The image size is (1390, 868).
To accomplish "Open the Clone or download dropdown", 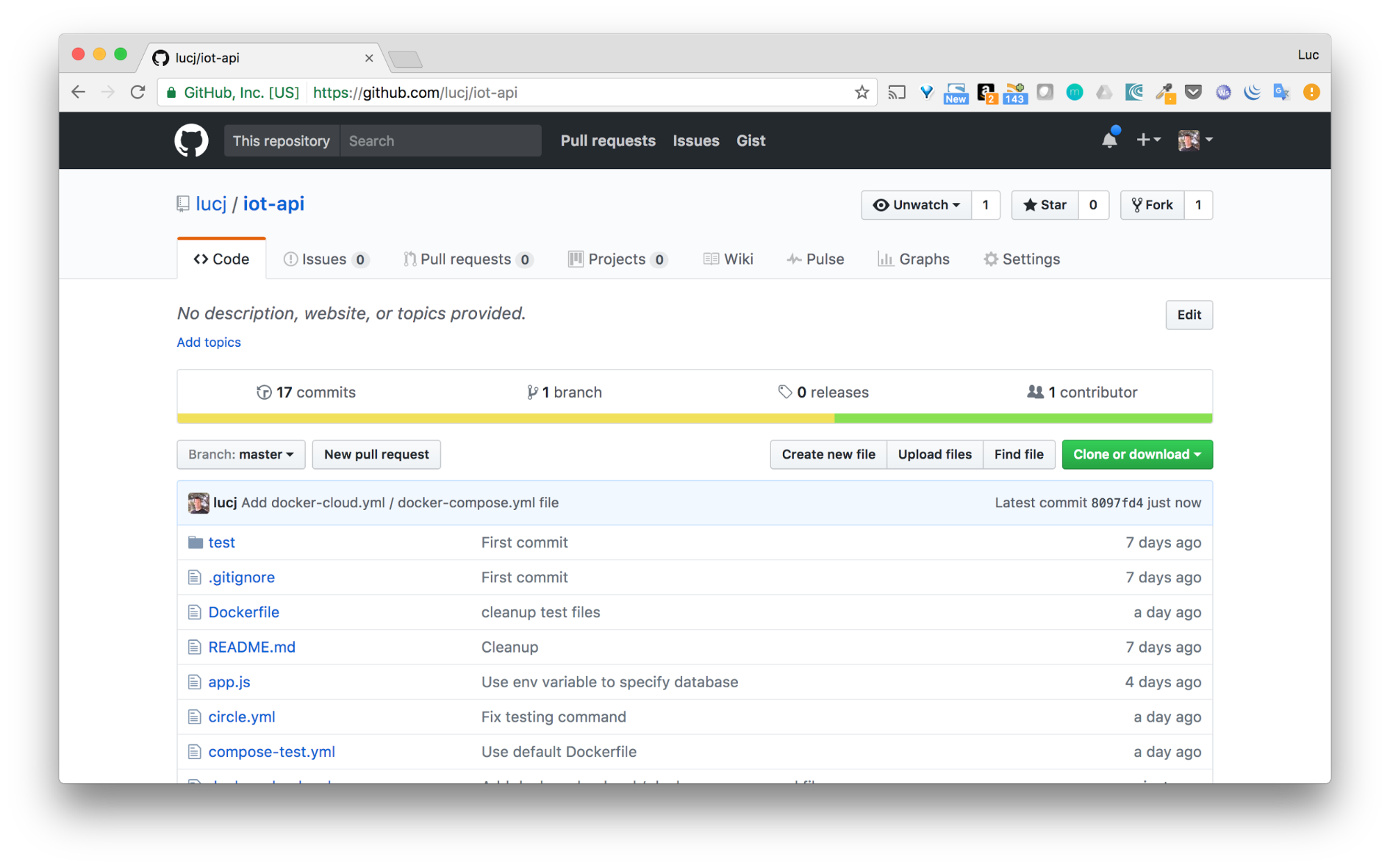I will tap(1137, 454).
